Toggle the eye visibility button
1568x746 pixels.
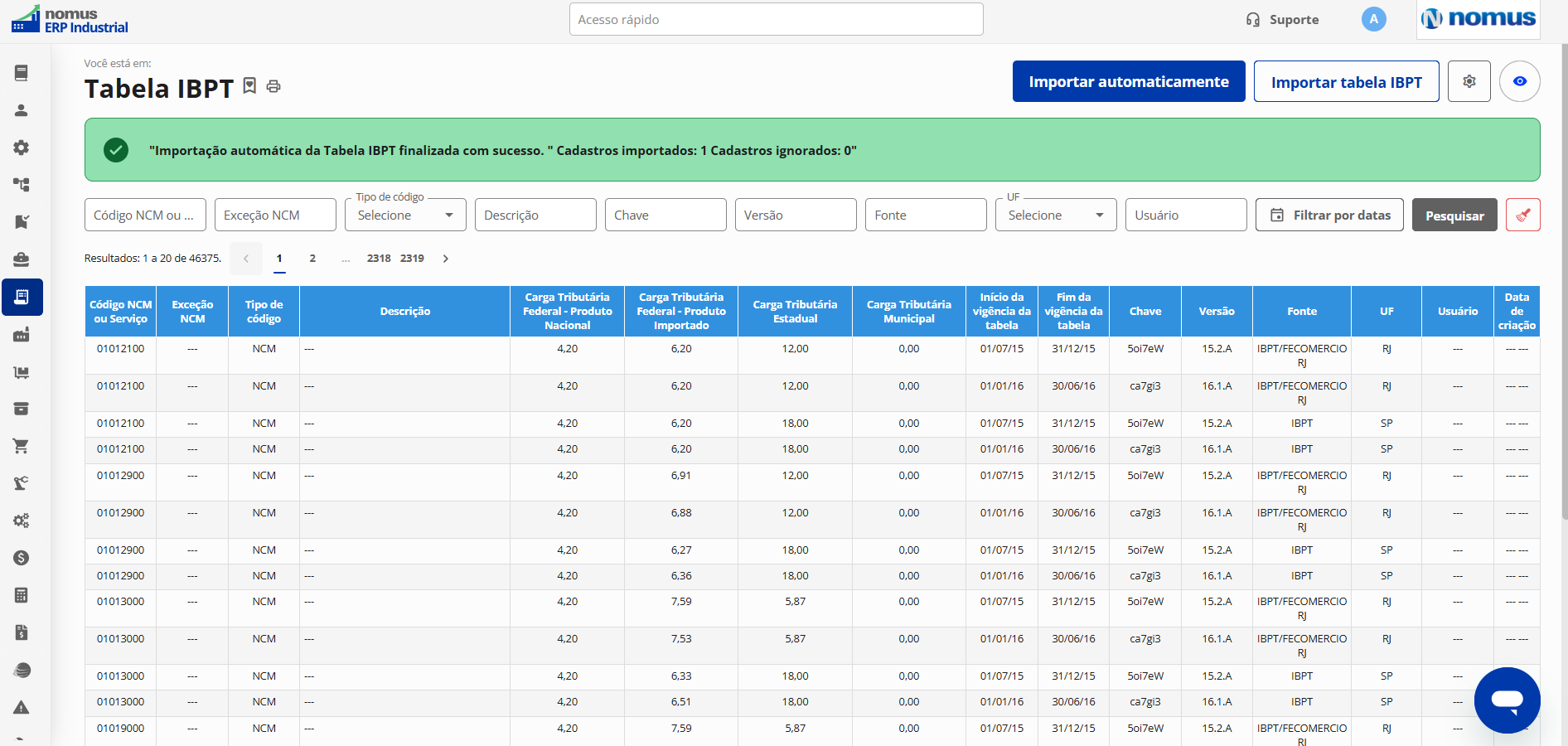point(1520,81)
